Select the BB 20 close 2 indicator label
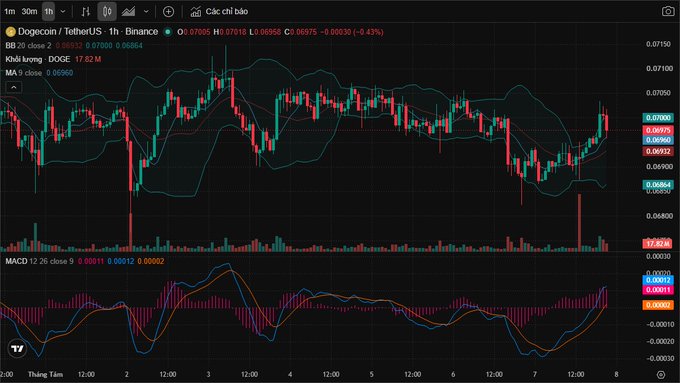 tap(28, 46)
